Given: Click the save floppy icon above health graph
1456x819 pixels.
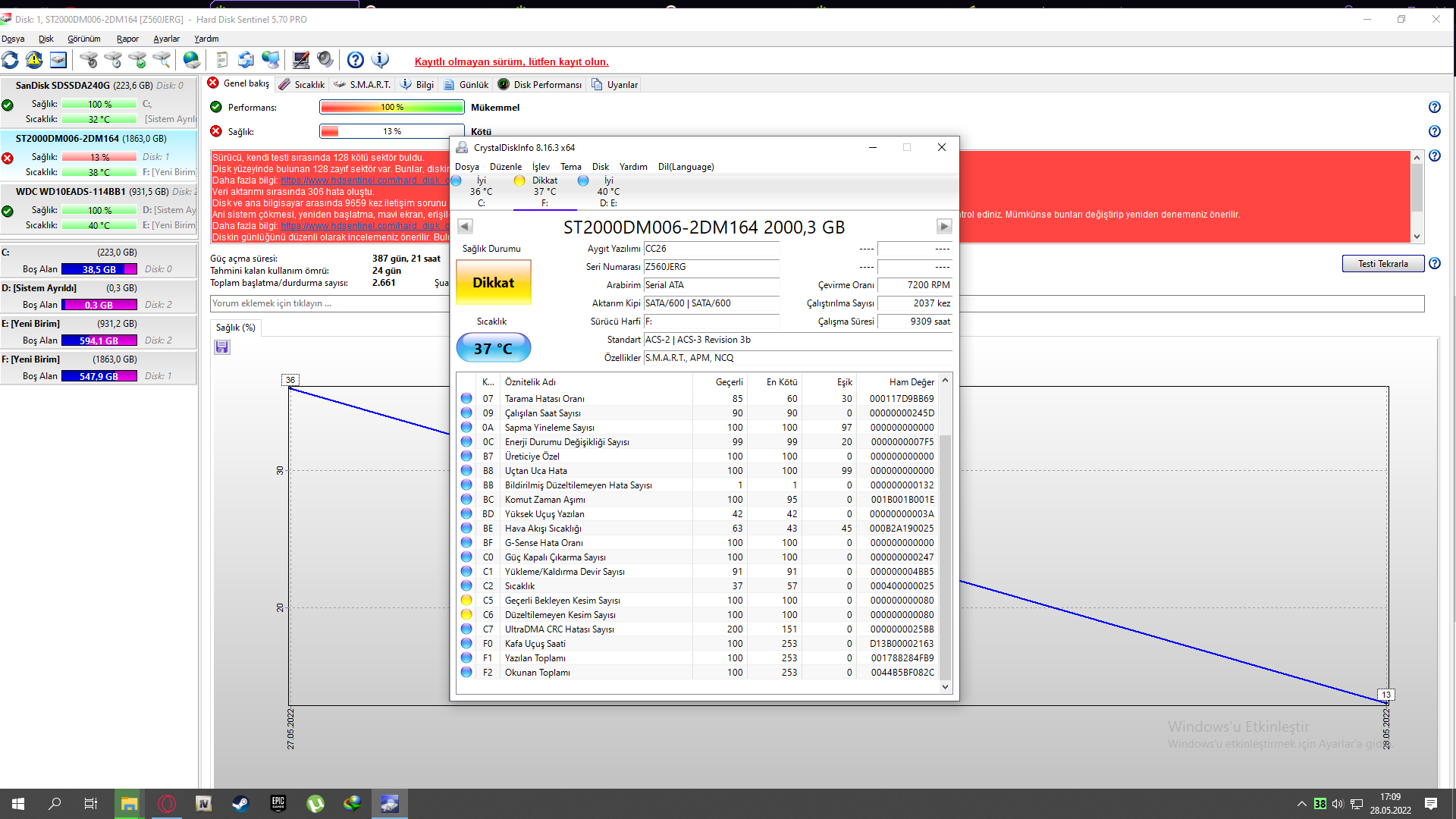Looking at the screenshot, I should click(222, 347).
